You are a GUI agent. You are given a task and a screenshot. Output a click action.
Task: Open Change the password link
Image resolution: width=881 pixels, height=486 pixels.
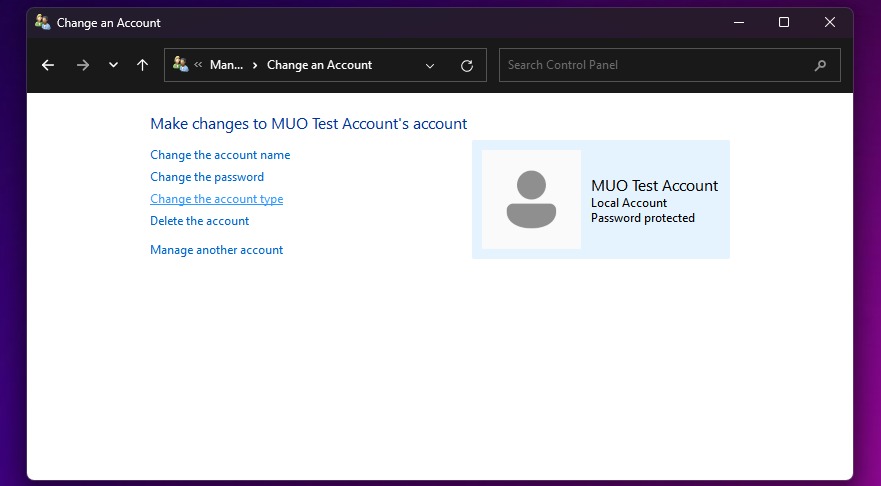pyautogui.click(x=207, y=177)
